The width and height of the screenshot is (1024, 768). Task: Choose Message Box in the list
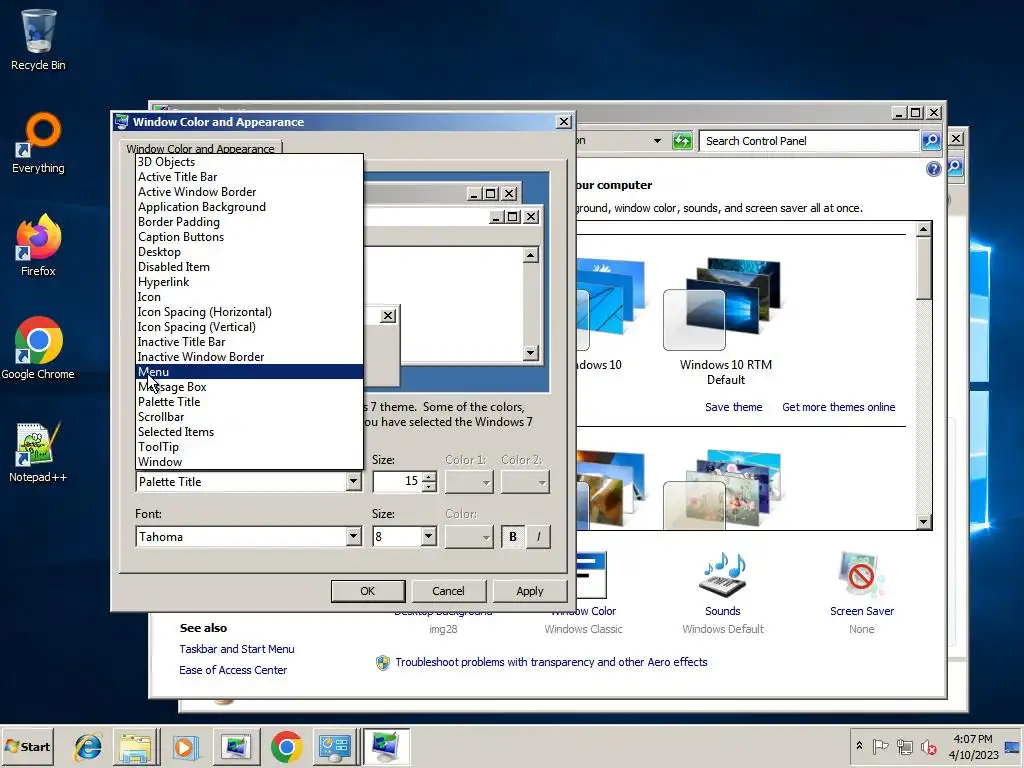point(249,387)
